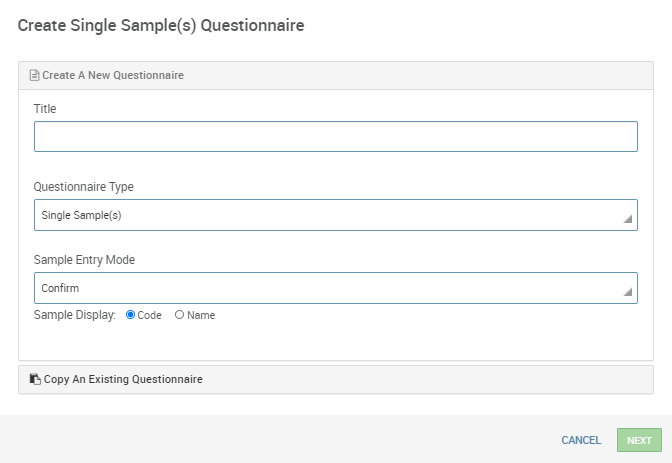Select the Code radio button

click(x=130, y=315)
